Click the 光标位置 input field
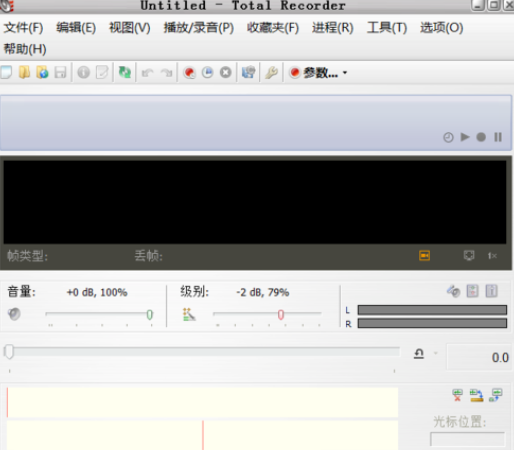The width and height of the screenshot is (514, 450). click(x=467, y=439)
